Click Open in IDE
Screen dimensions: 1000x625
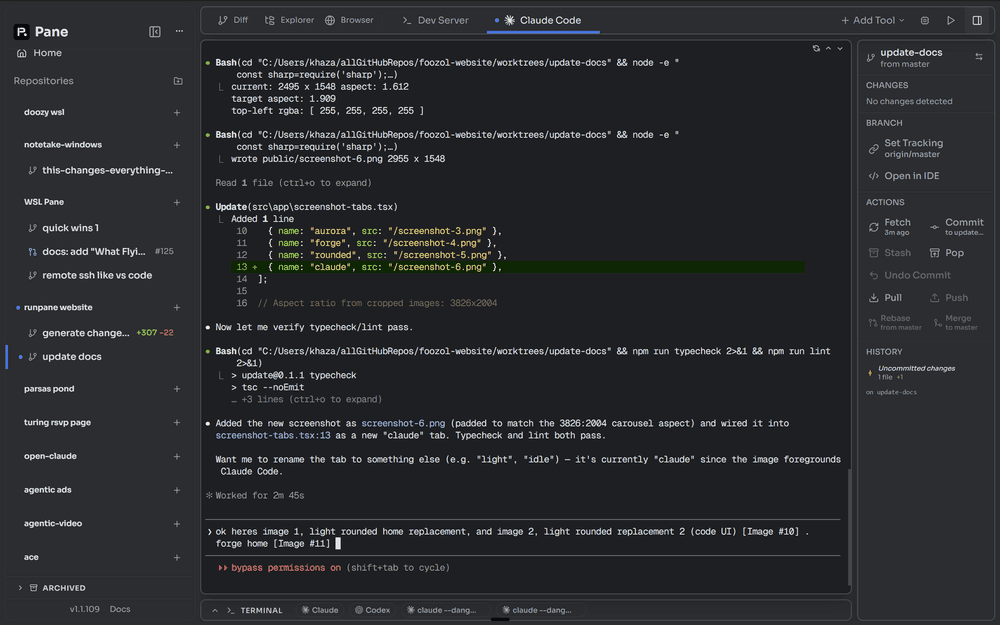(x=915, y=175)
